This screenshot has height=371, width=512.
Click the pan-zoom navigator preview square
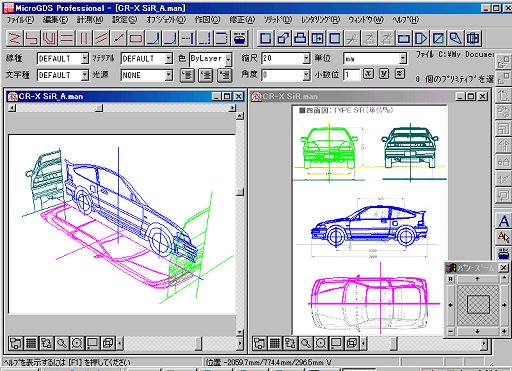[478, 304]
